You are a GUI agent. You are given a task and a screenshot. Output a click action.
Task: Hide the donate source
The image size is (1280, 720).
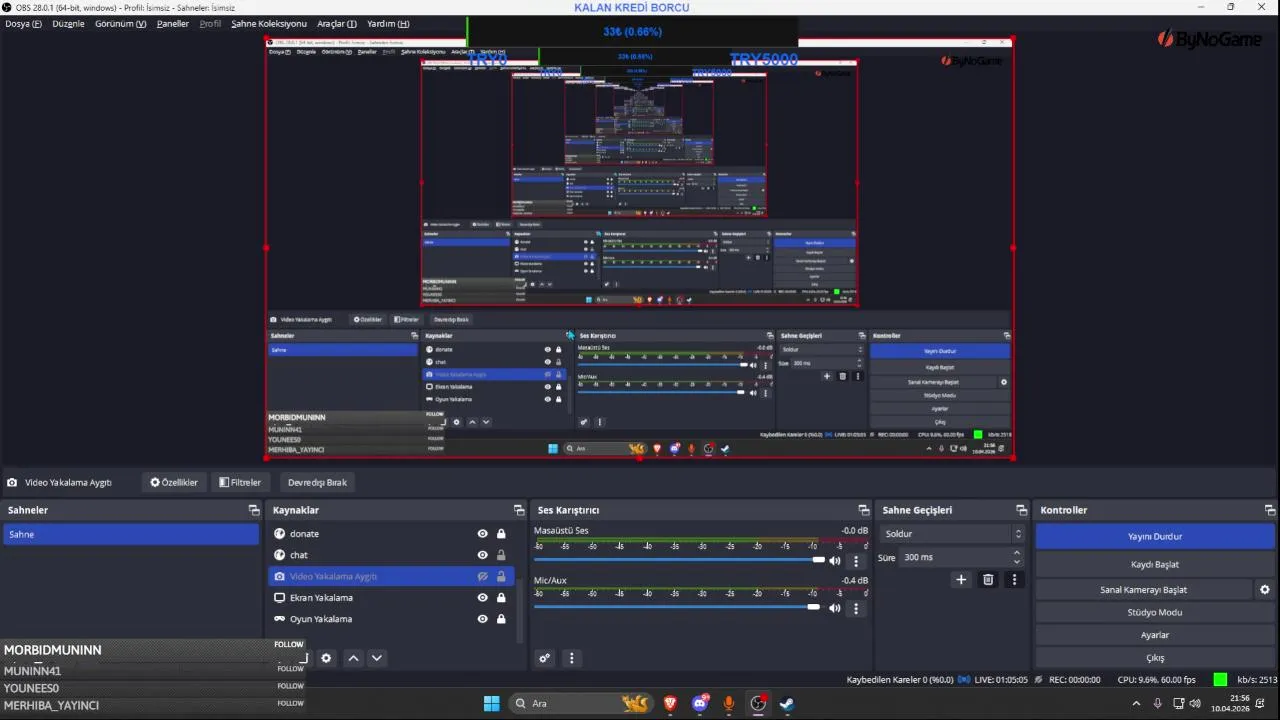click(x=483, y=534)
